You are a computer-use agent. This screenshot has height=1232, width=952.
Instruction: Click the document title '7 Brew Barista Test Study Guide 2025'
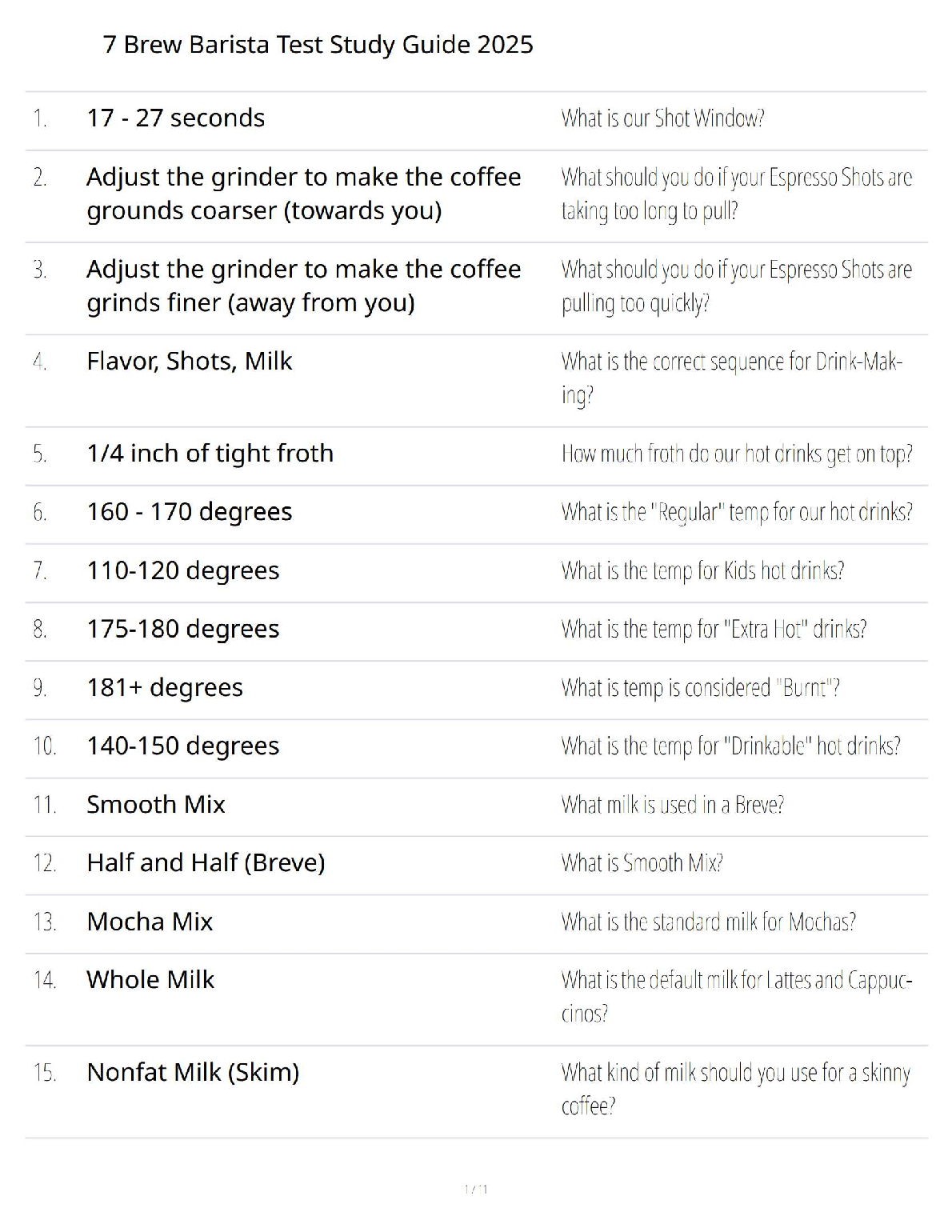pyautogui.click(x=318, y=45)
